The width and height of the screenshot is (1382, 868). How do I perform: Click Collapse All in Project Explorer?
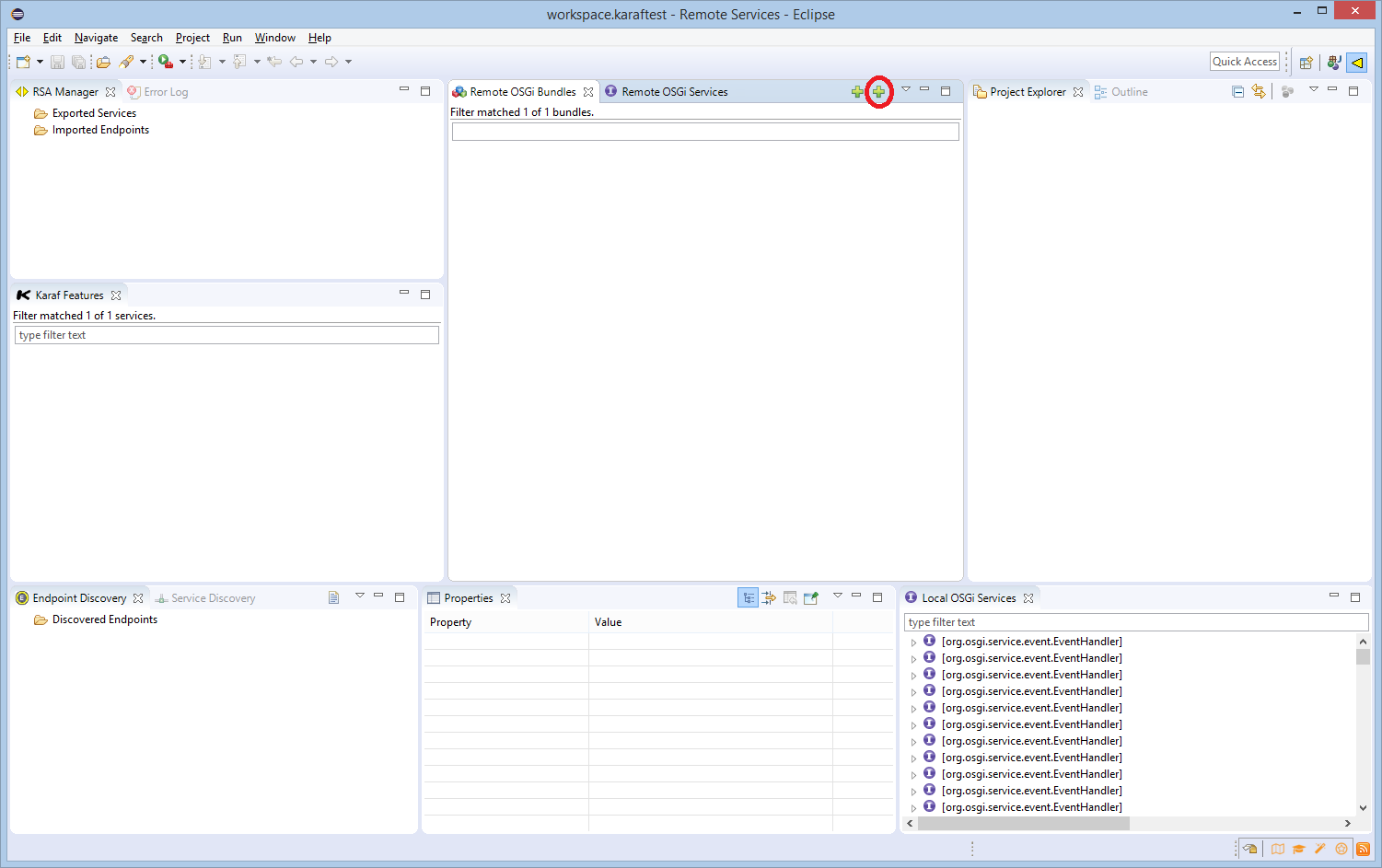coord(1237,91)
